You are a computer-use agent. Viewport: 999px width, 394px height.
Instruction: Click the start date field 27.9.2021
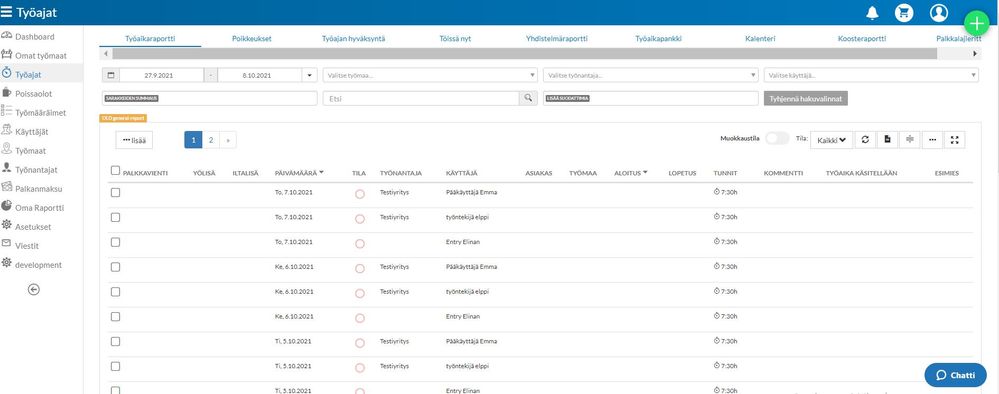[161, 75]
